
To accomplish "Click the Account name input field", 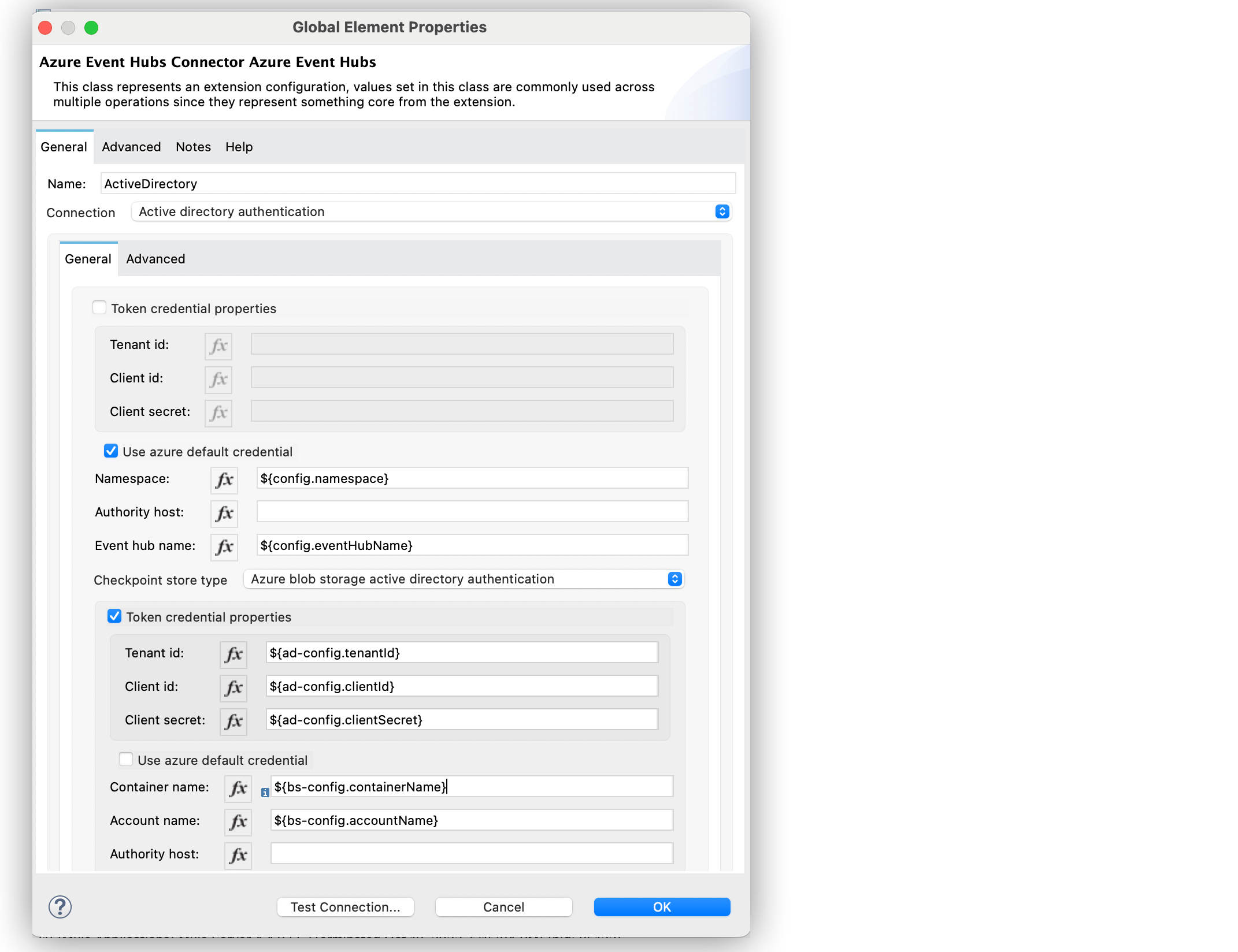I will [472, 820].
